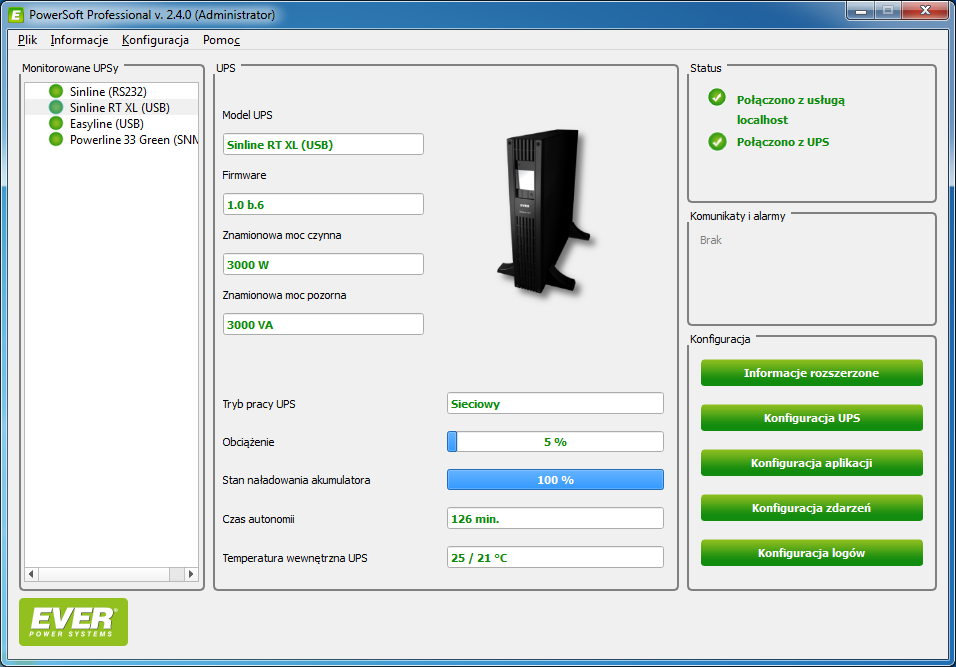Screen dimensions: 956x667
Task: Click the checkmark icon beside Połączono z UPS
Action: 717,141
